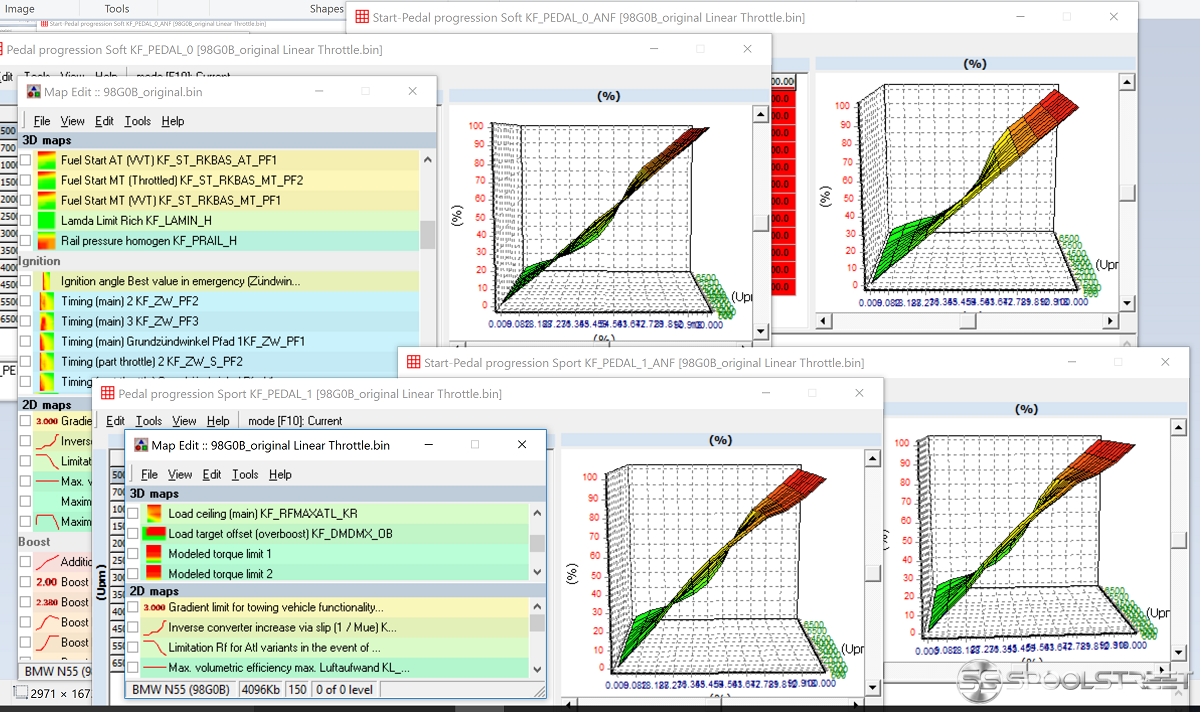Image resolution: width=1200 pixels, height=712 pixels.
Task: Click the Start-Pedal progression Sport window grid icon
Action: (x=414, y=362)
